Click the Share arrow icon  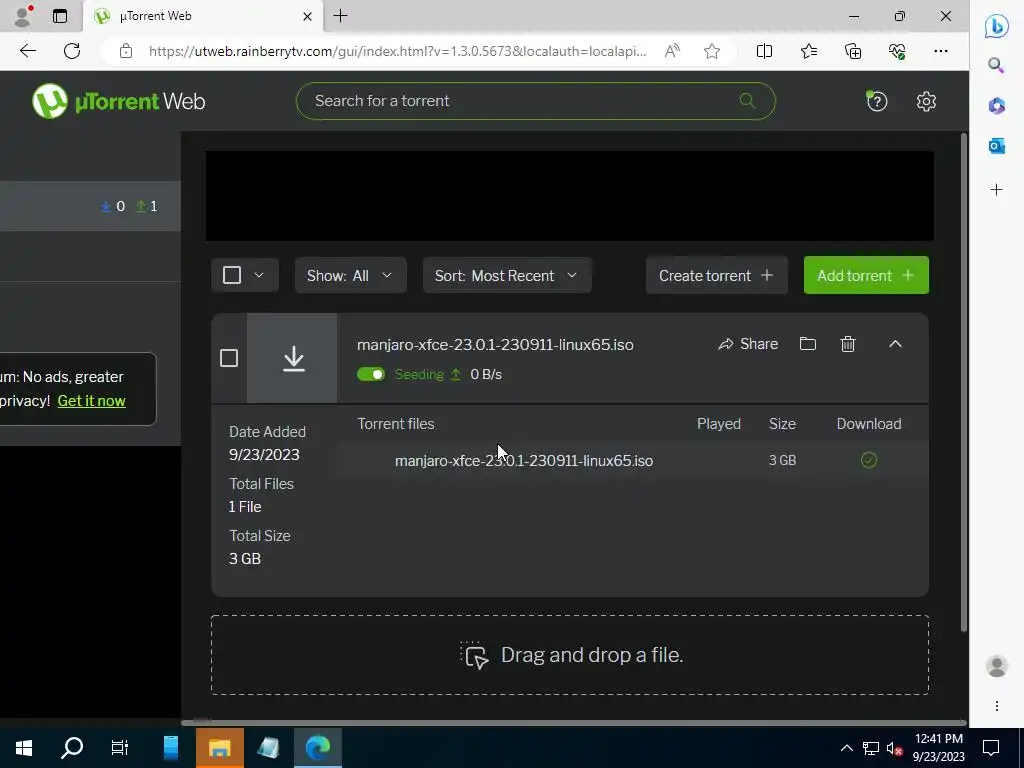click(x=726, y=344)
